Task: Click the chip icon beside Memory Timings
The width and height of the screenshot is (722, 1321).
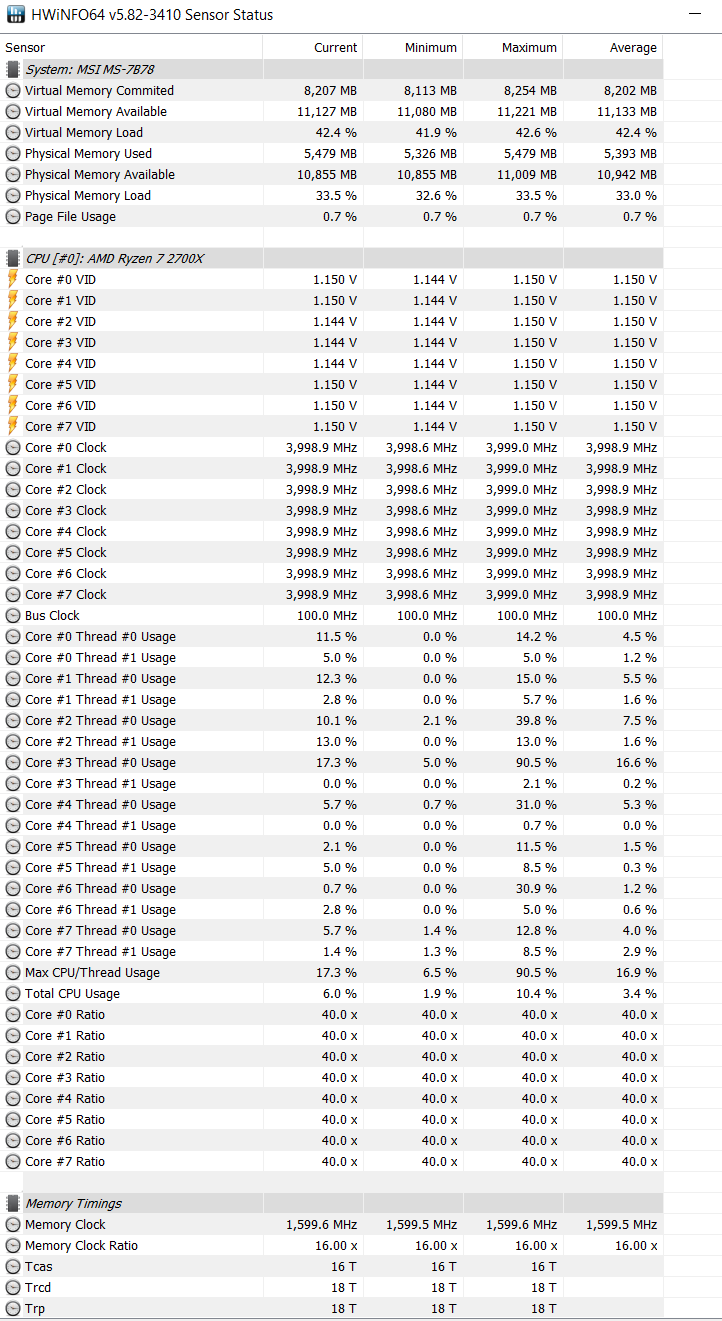Action: pyautogui.click(x=13, y=1203)
